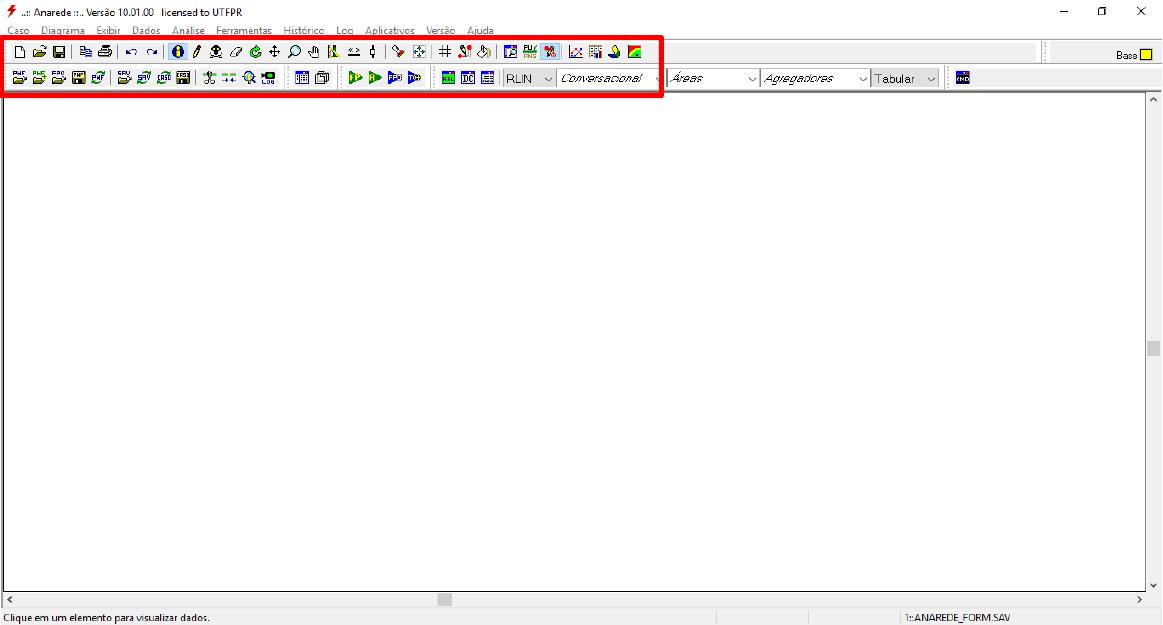The height and width of the screenshot is (625, 1163).
Task: Select the hand pan tool
Action: click(314, 52)
